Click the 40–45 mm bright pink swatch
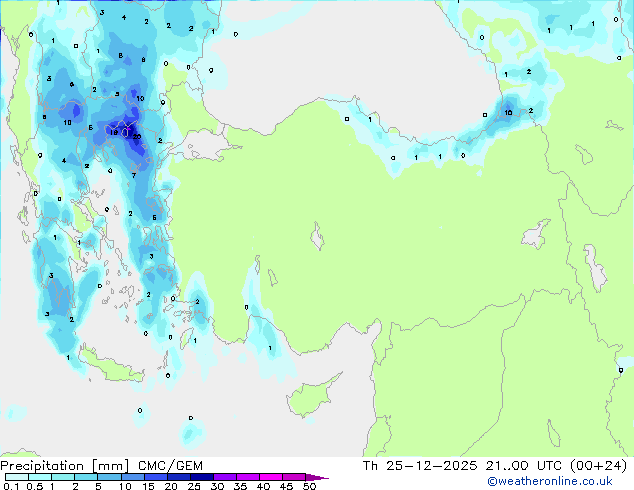This screenshot has width=634, height=490. coord(271,477)
